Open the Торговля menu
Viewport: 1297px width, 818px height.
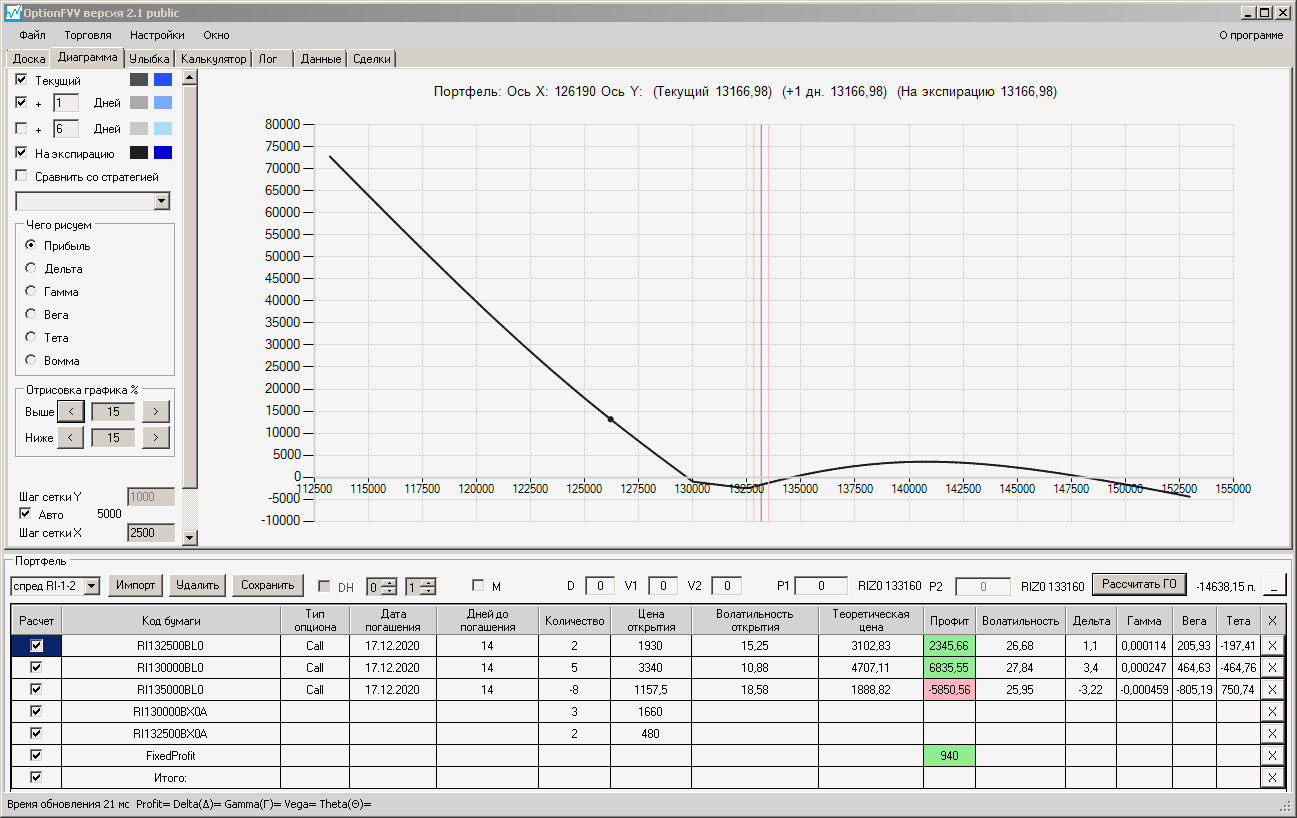coord(88,35)
